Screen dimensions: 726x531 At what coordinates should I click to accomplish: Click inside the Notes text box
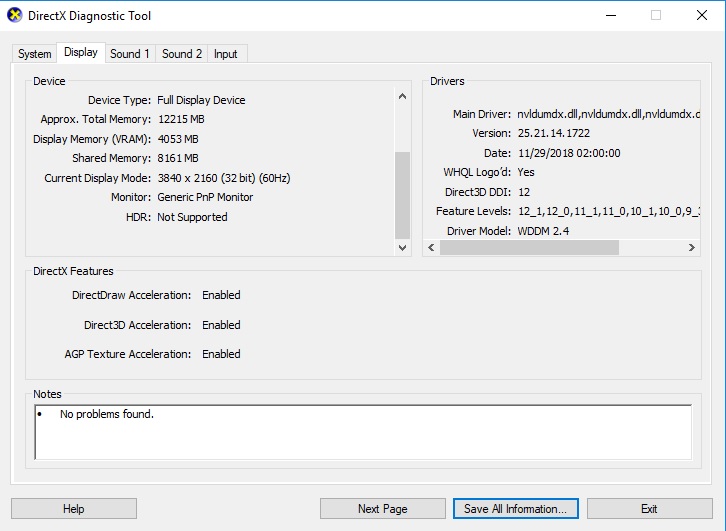[363, 432]
